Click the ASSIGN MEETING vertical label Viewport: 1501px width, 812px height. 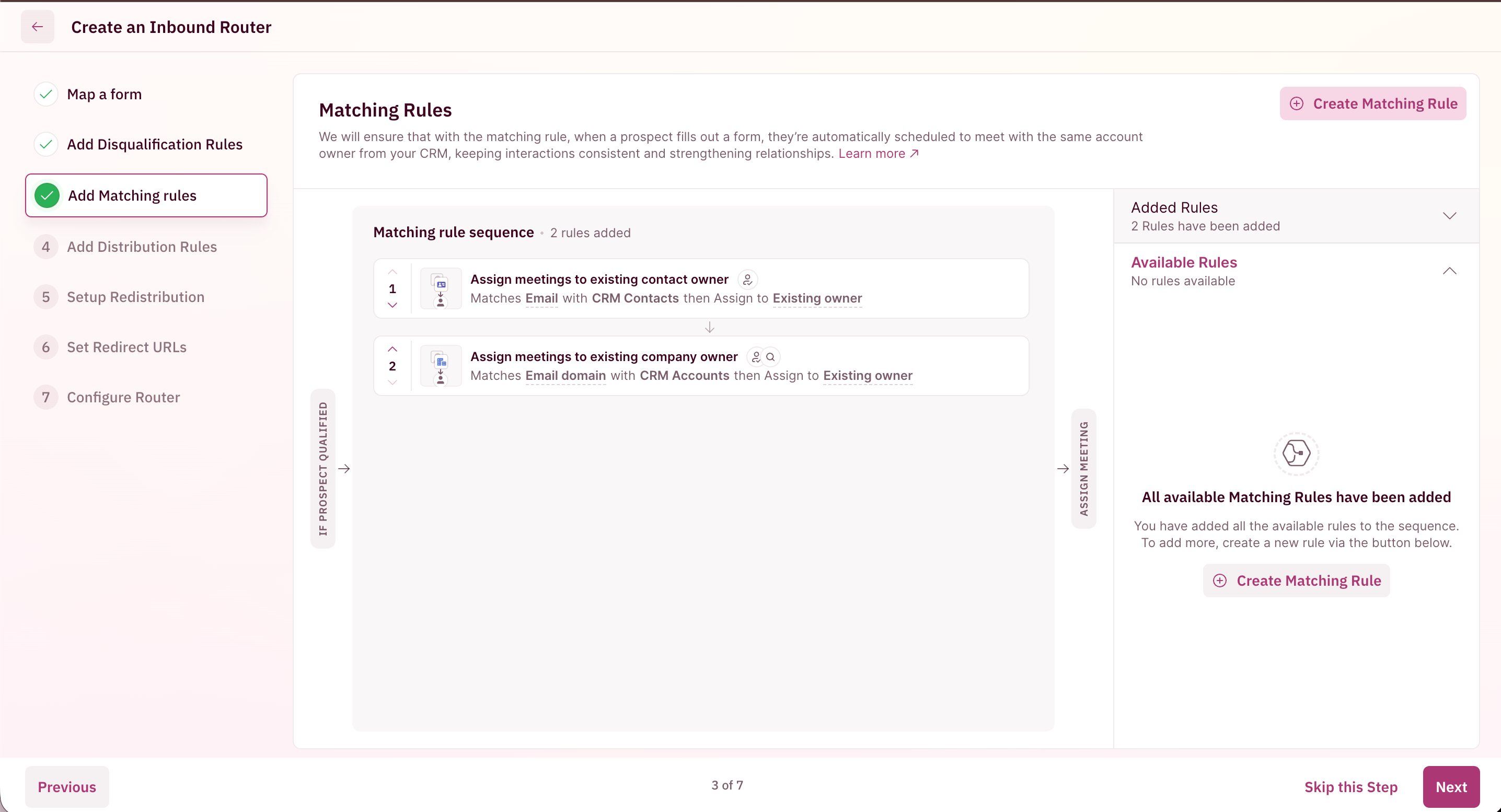coord(1083,468)
